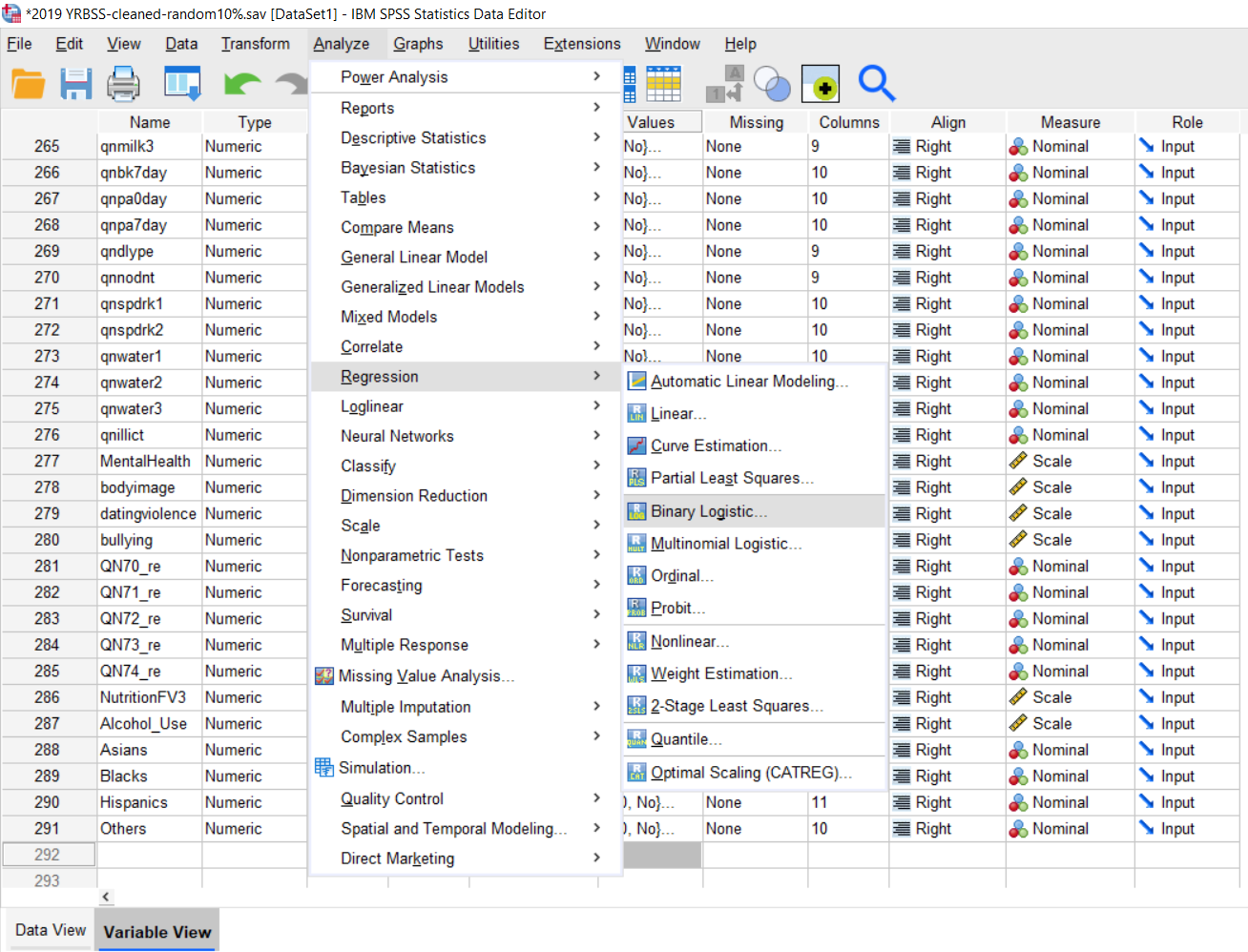Click the Columns value 11 in row 290
The width and height of the screenshot is (1248, 952).
[x=848, y=802]
